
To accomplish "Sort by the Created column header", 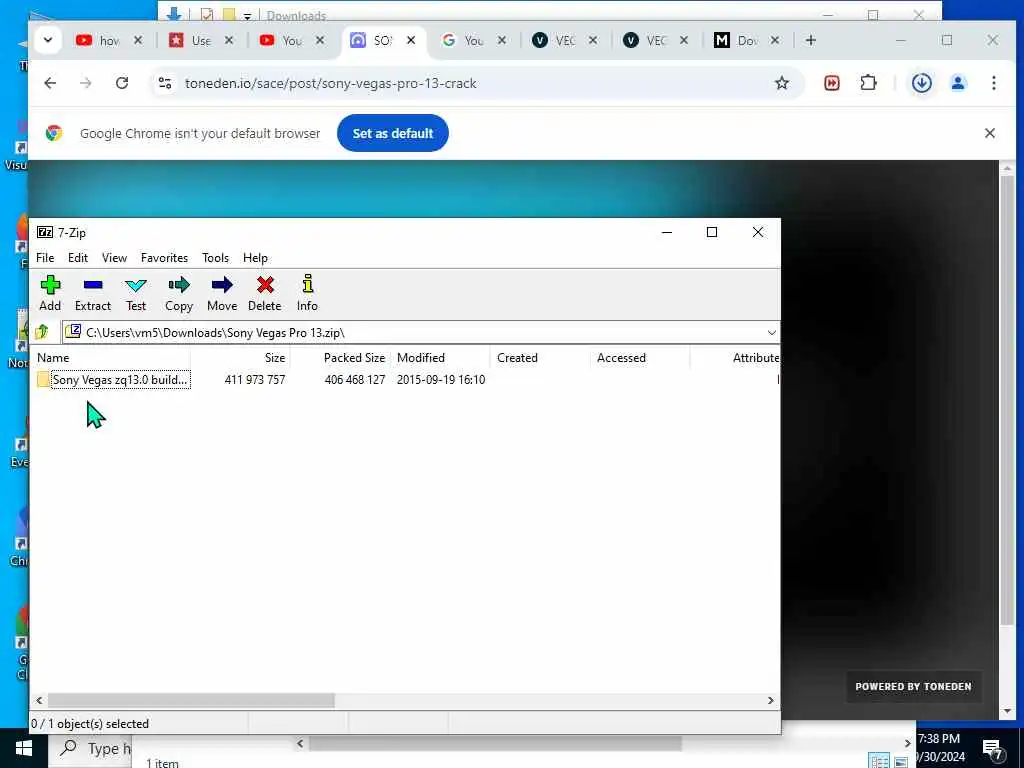I will (x=517, y=358).
